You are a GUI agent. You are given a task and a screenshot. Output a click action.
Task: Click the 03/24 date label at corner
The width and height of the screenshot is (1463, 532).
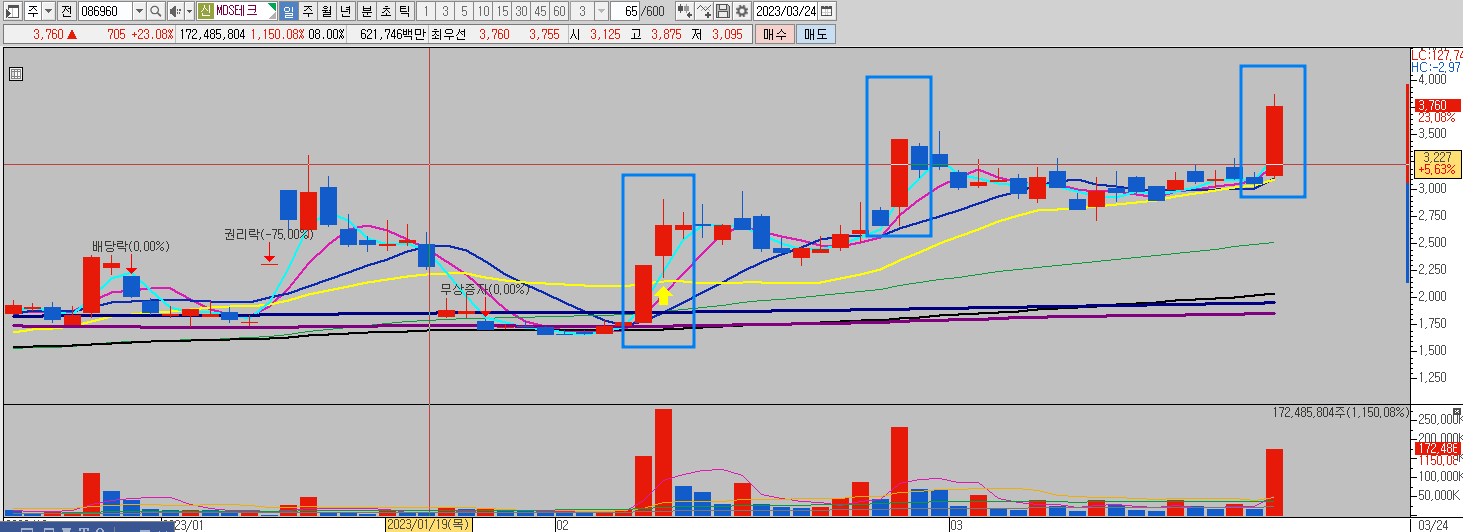pos(1433,524)
